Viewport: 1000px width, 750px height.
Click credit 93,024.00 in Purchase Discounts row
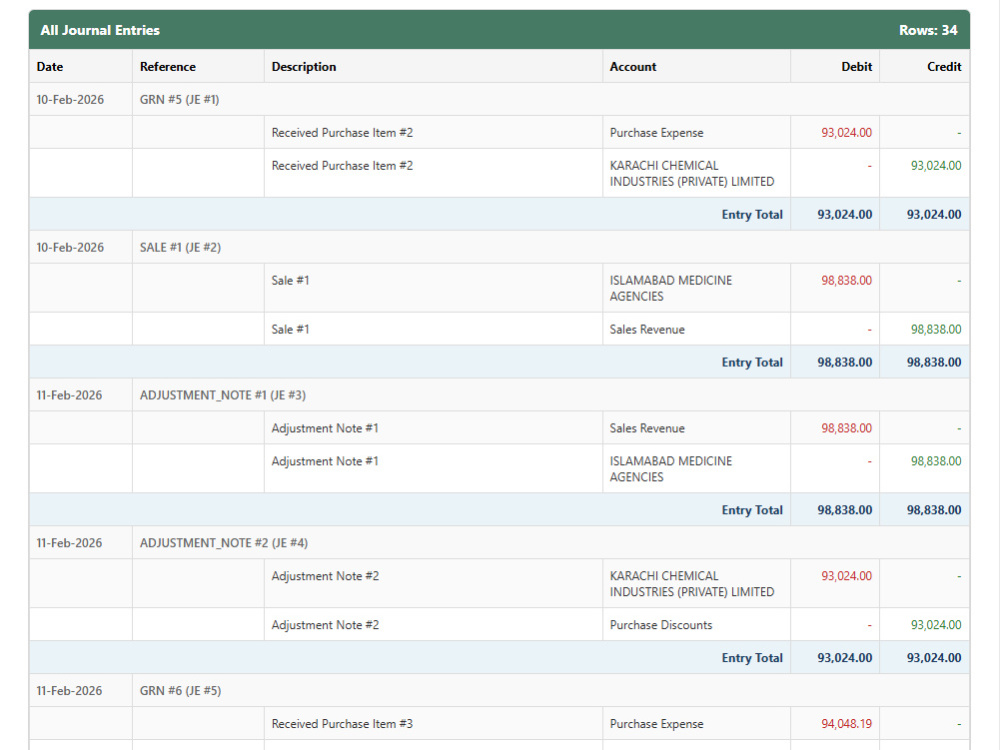click(x=936, y=625)
